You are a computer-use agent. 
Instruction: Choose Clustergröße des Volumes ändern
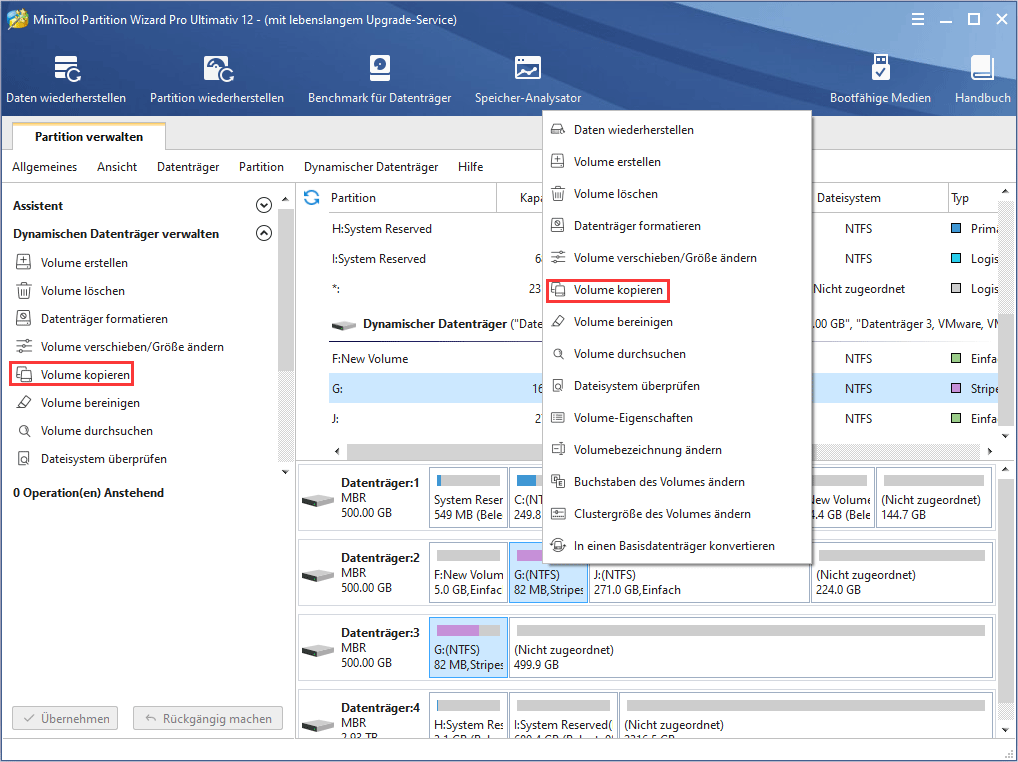(677, 513)
